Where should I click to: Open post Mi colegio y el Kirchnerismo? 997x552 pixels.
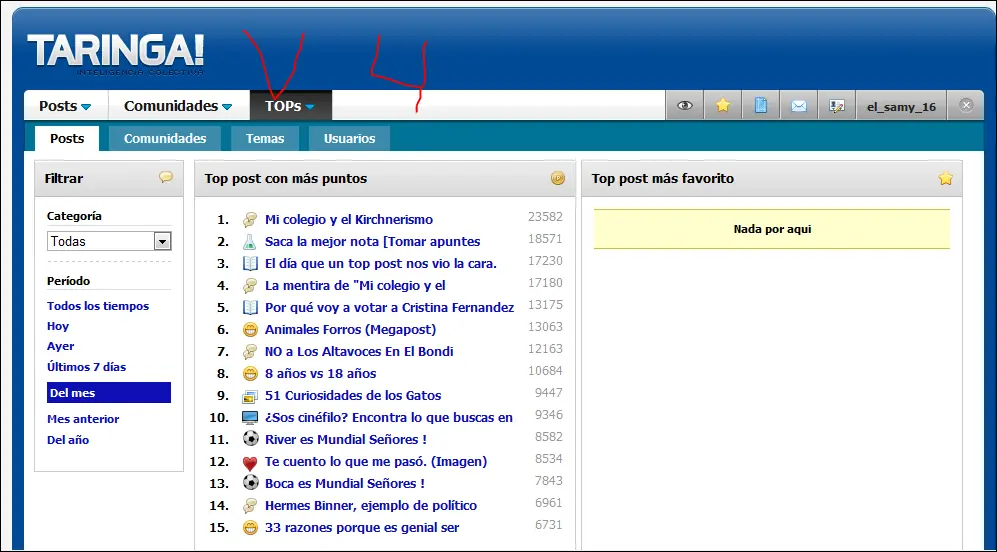click(349, 220)
